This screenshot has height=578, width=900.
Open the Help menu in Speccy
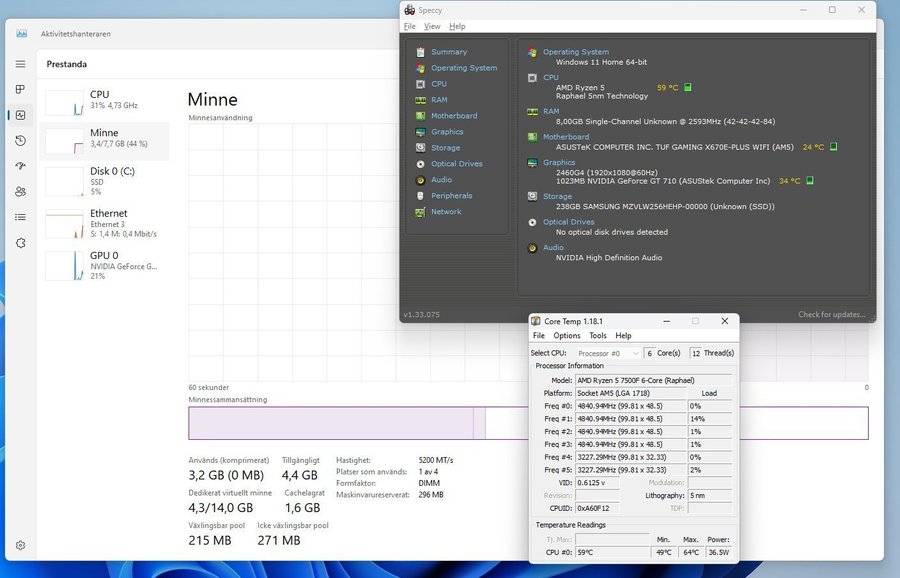(x=457, y=26)
